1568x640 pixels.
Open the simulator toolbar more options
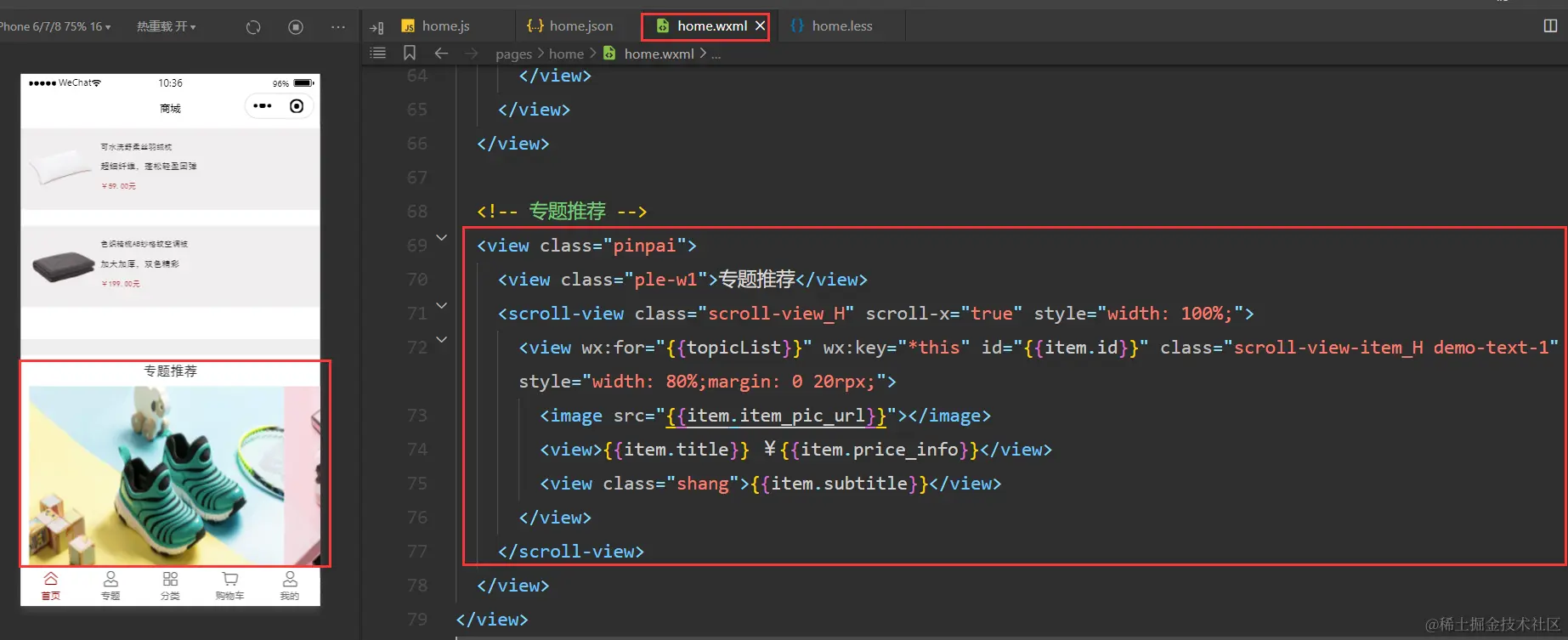[338, 27]
